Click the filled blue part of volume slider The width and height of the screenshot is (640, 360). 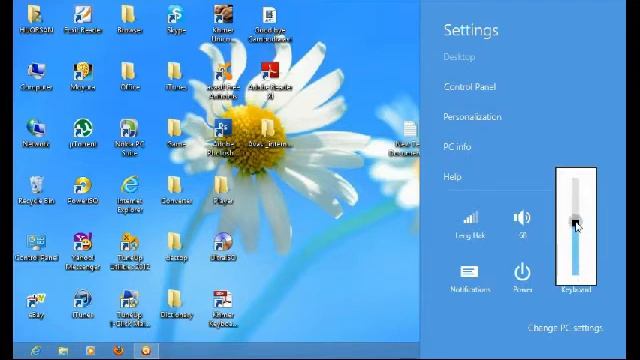point(576,251)
